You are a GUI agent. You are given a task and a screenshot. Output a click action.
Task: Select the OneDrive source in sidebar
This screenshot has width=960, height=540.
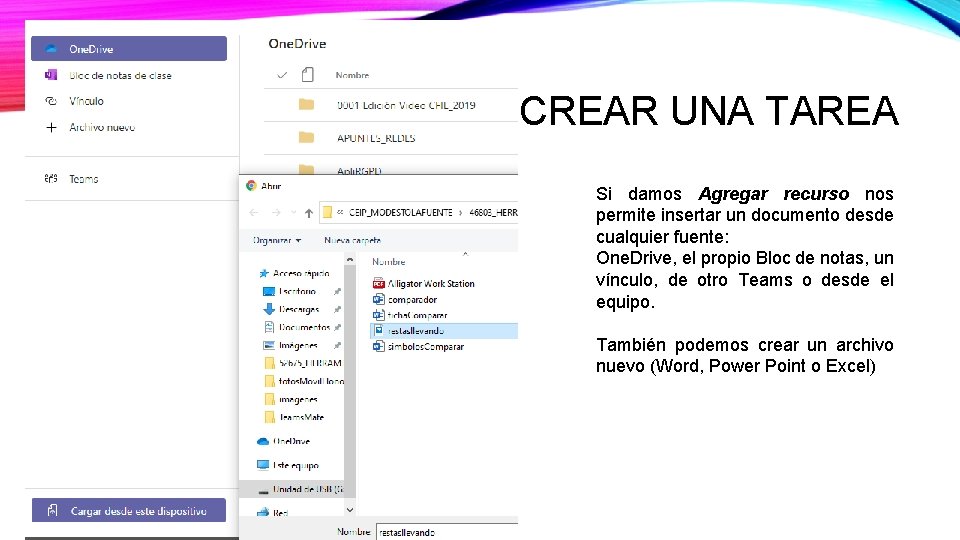(x=129, y=49)
